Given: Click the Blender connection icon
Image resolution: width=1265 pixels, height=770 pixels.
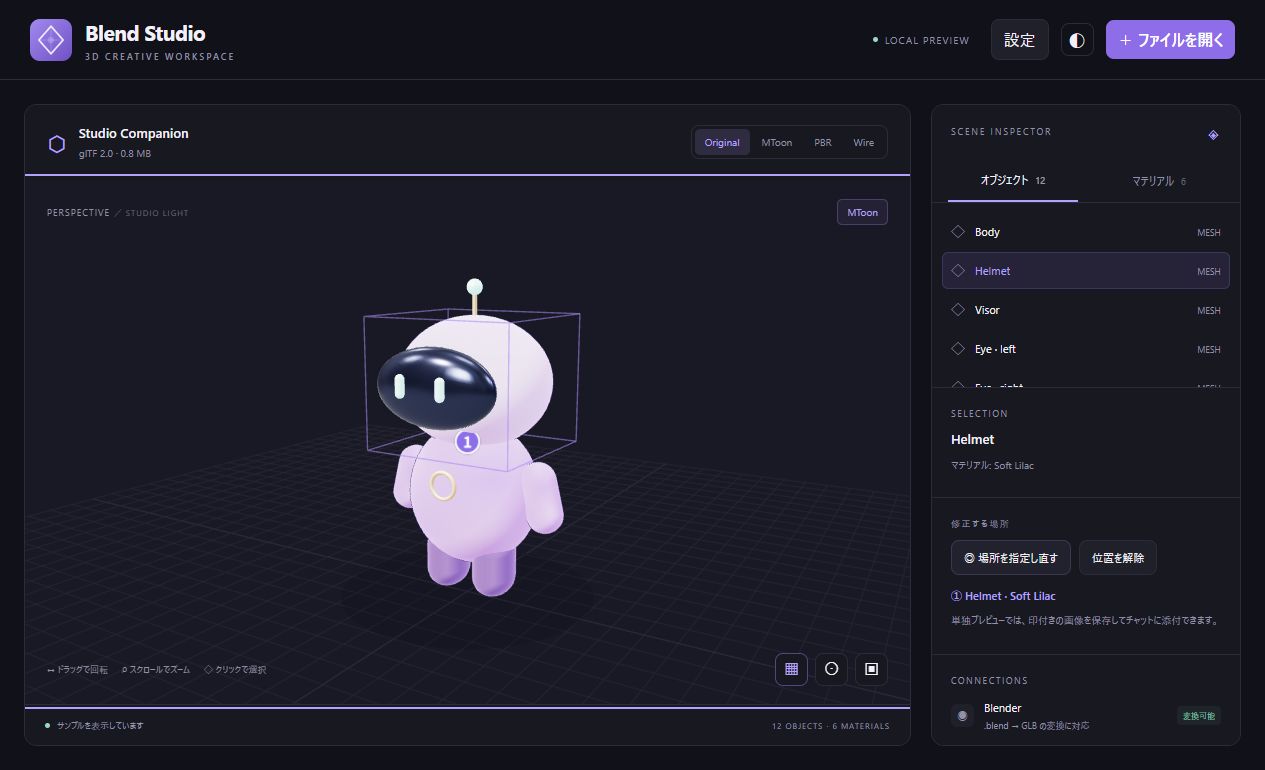Looking at the screenshot, I should pos(962,715).
